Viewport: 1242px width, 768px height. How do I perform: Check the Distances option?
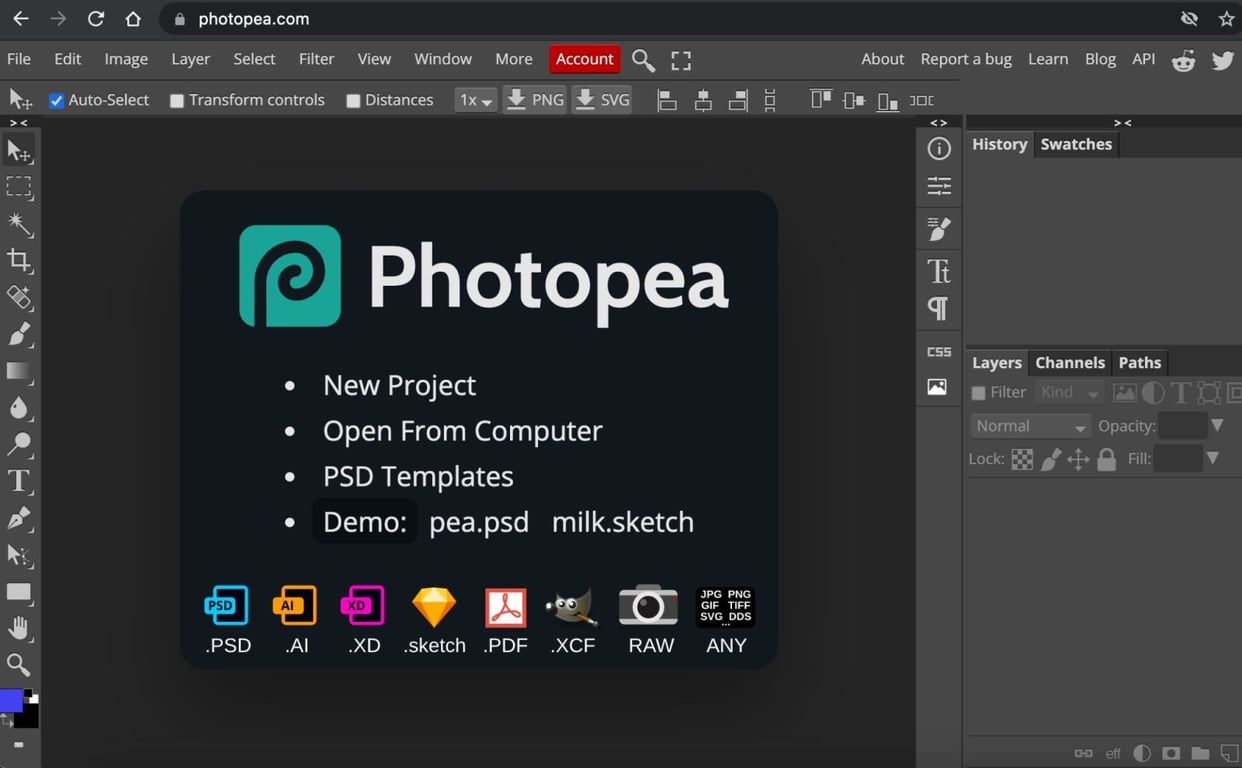click(x=352, y=99)
